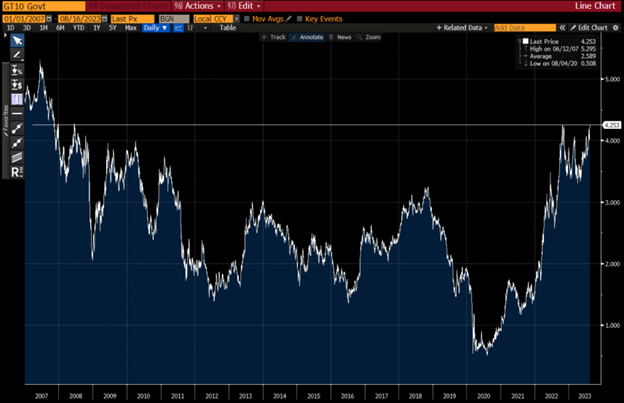Click the BGN source field
Screen dimensions: 624x403
point(174,19)
